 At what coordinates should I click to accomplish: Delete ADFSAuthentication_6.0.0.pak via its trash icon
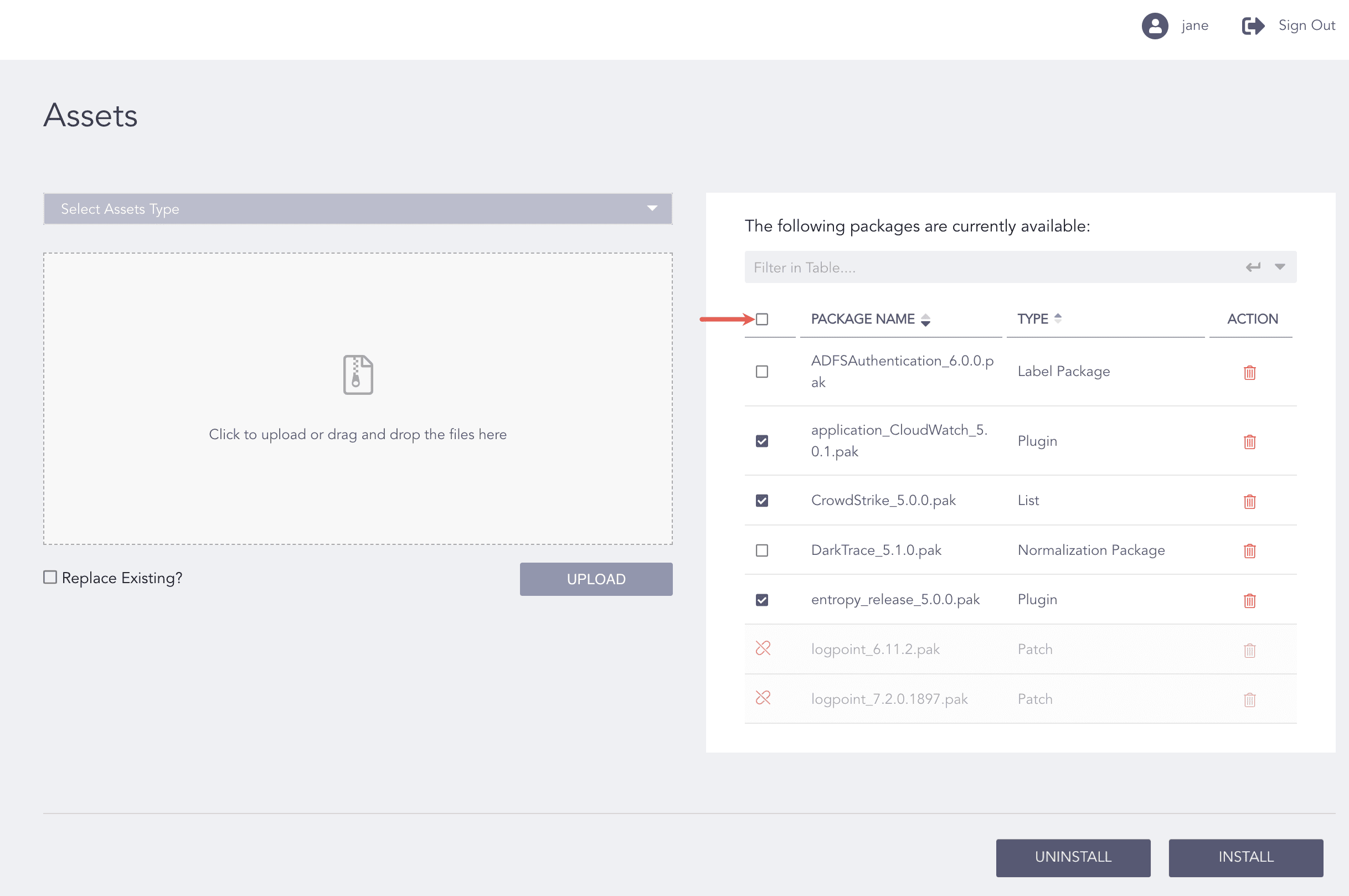pyautogui.click(x=1249, y=373)
